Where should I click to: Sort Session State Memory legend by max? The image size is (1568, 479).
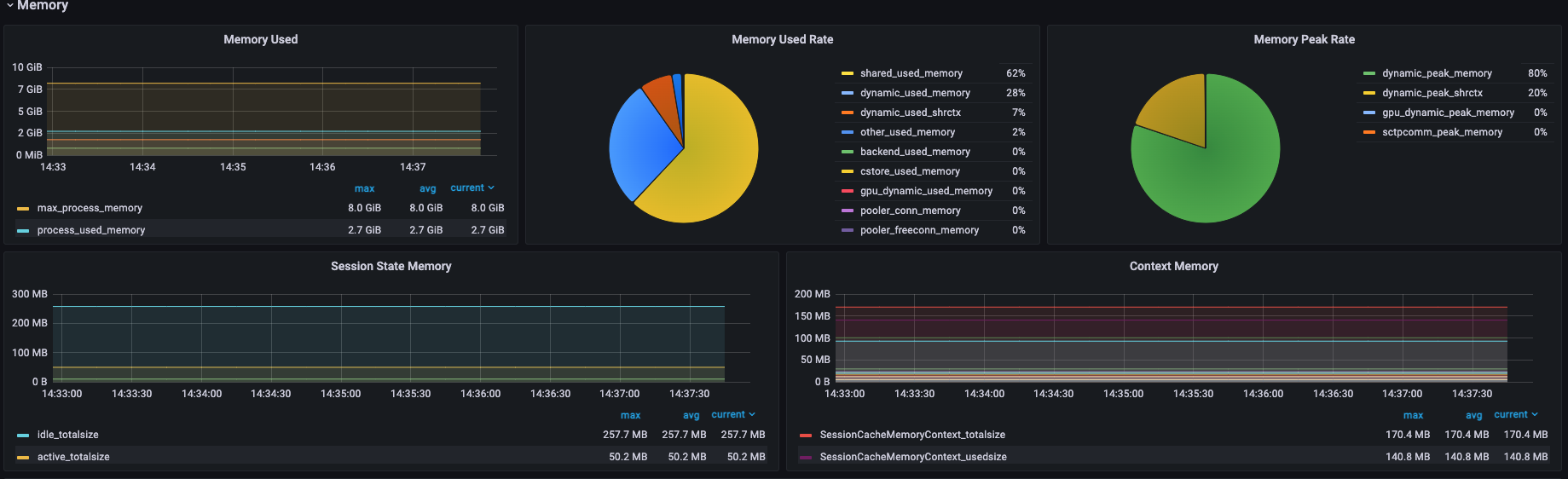point(630,415)
